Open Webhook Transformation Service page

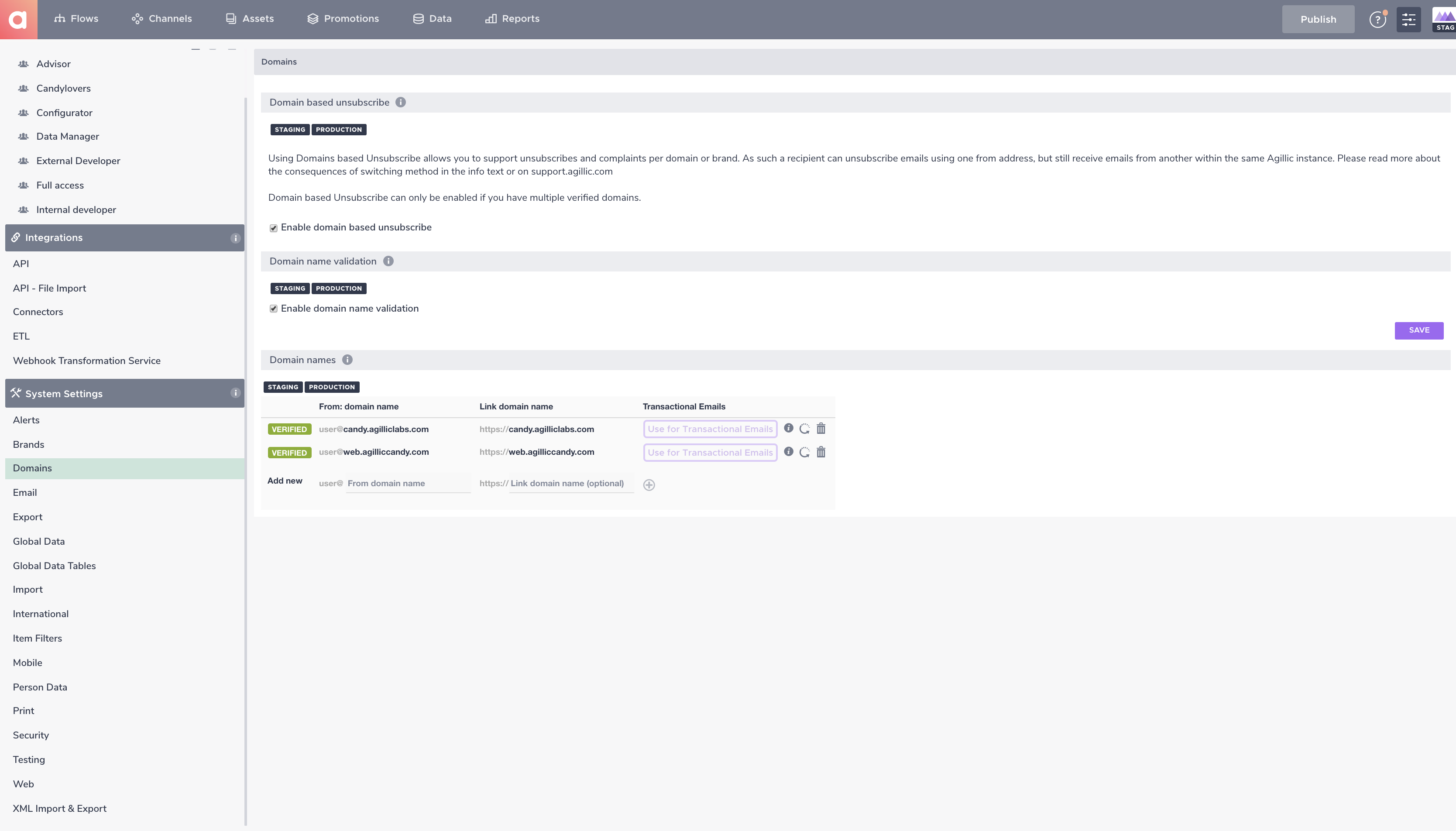coord(87,361)
